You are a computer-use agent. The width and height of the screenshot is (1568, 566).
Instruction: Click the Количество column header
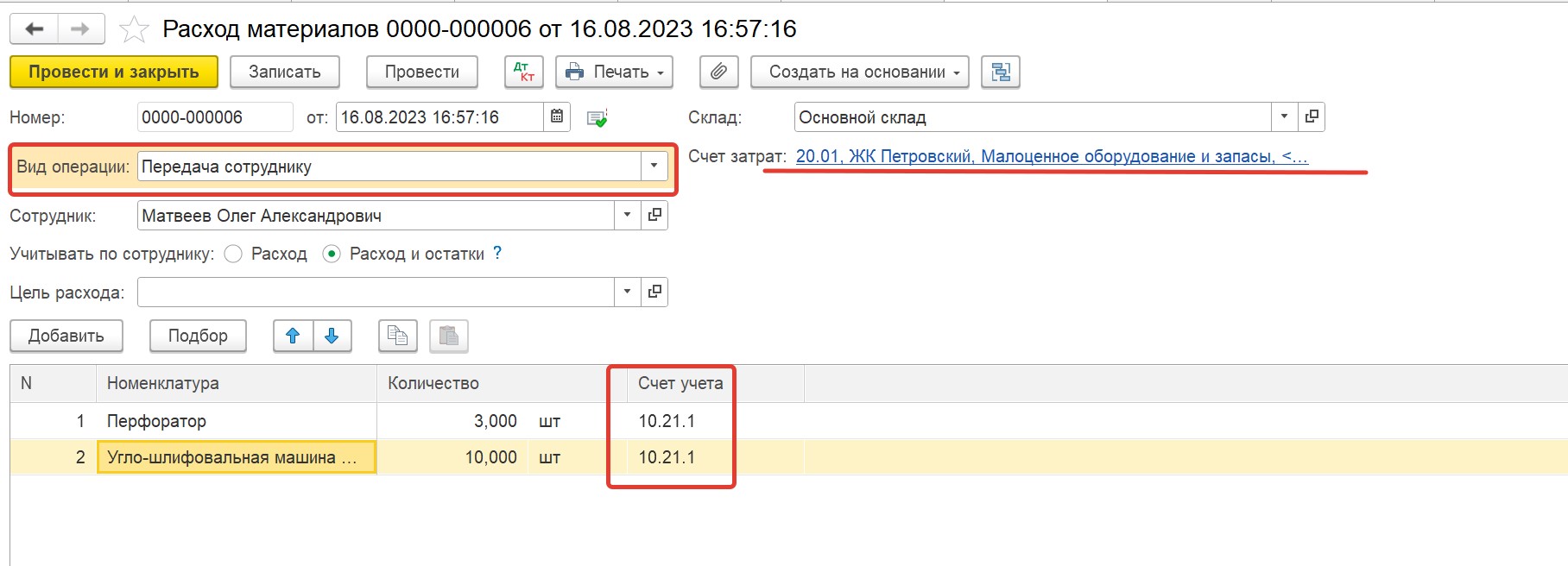coord(502,383)
